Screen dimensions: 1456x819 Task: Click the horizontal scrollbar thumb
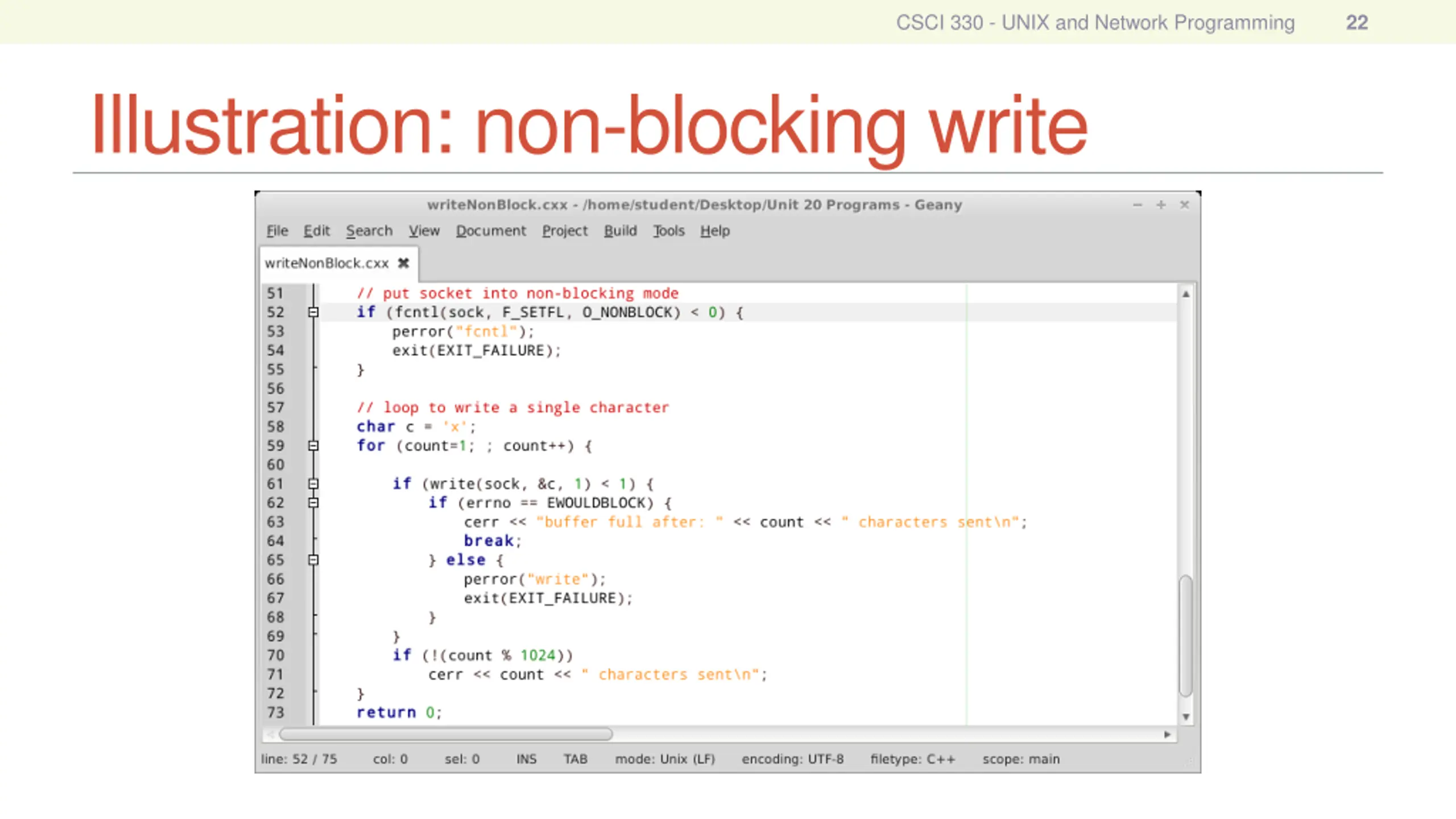pos(446,734)
